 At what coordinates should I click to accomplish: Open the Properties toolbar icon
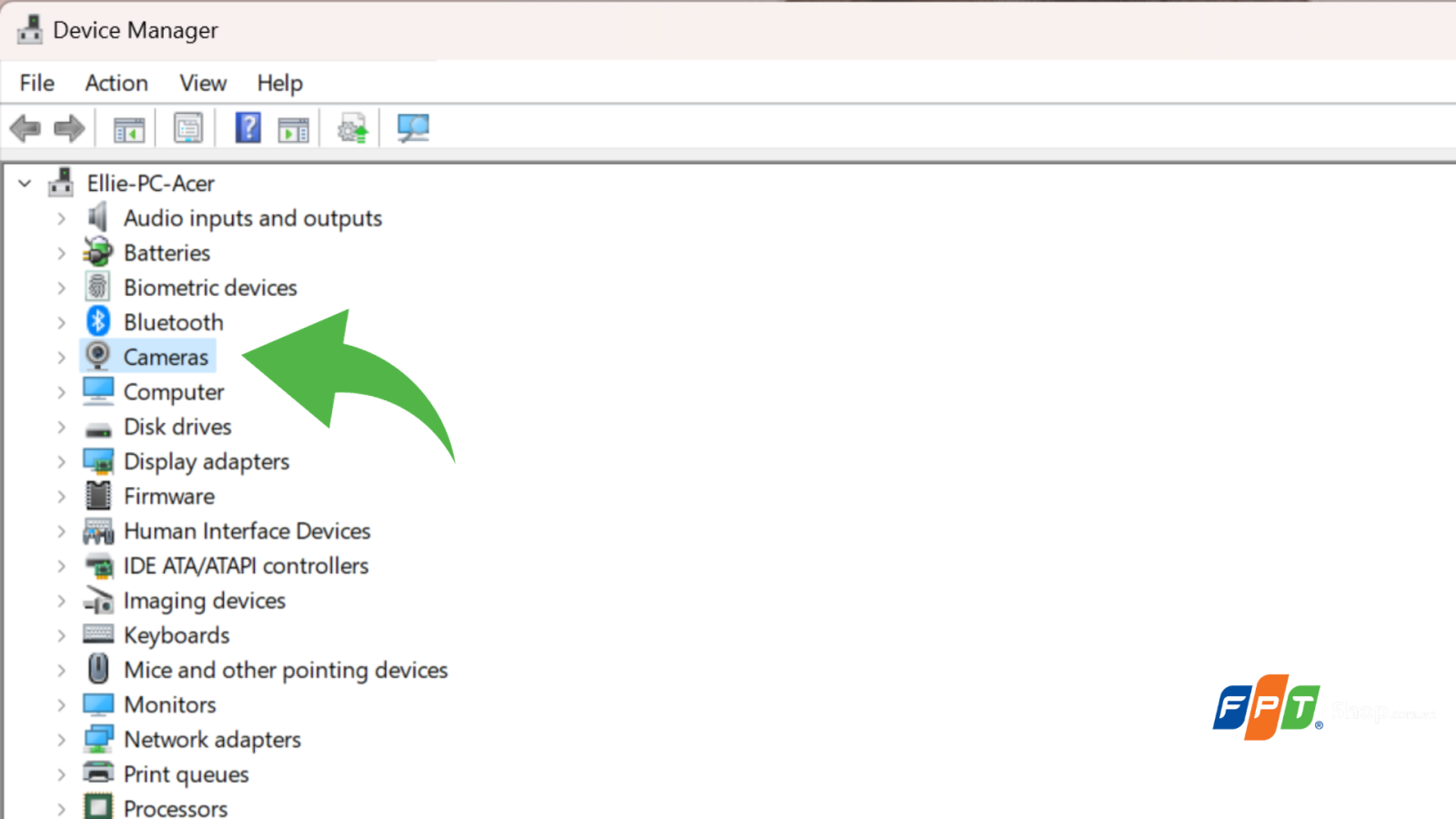pyautogui.click(x=188, y=128)
